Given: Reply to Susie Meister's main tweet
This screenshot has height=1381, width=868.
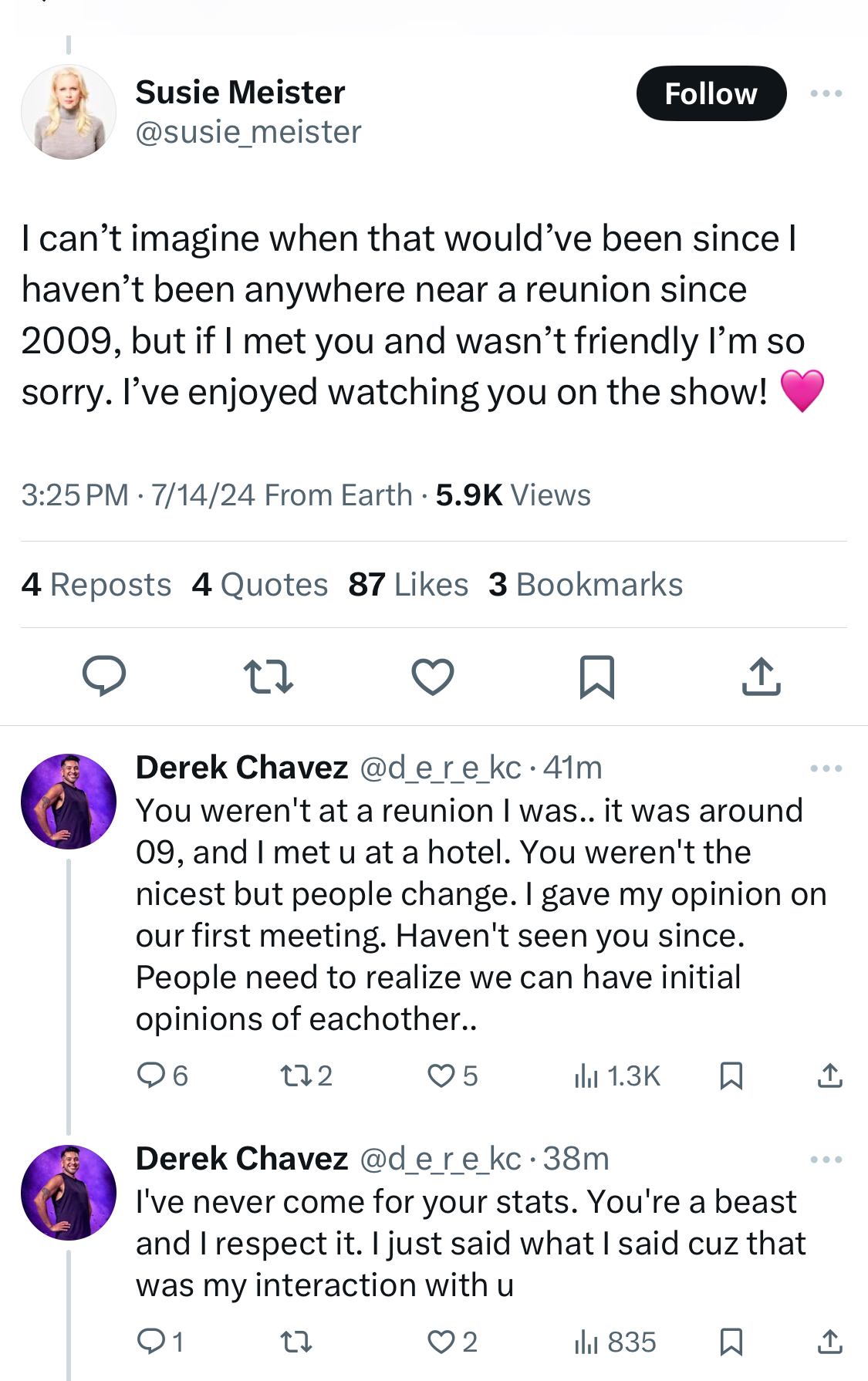Looking at the screenshot, I should coord(104,677).
